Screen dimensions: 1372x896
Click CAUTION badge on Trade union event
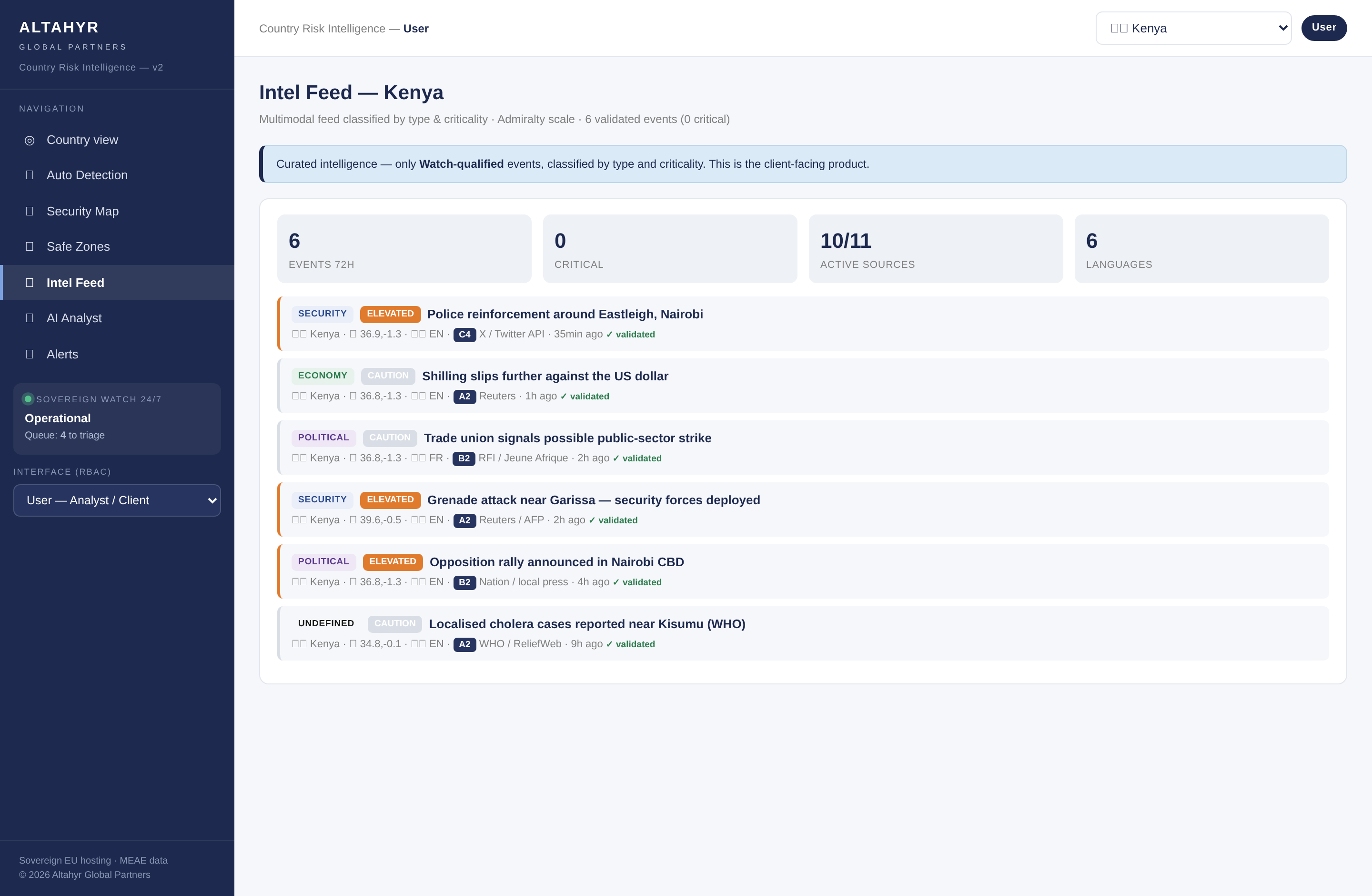click(x=390, y=438)
